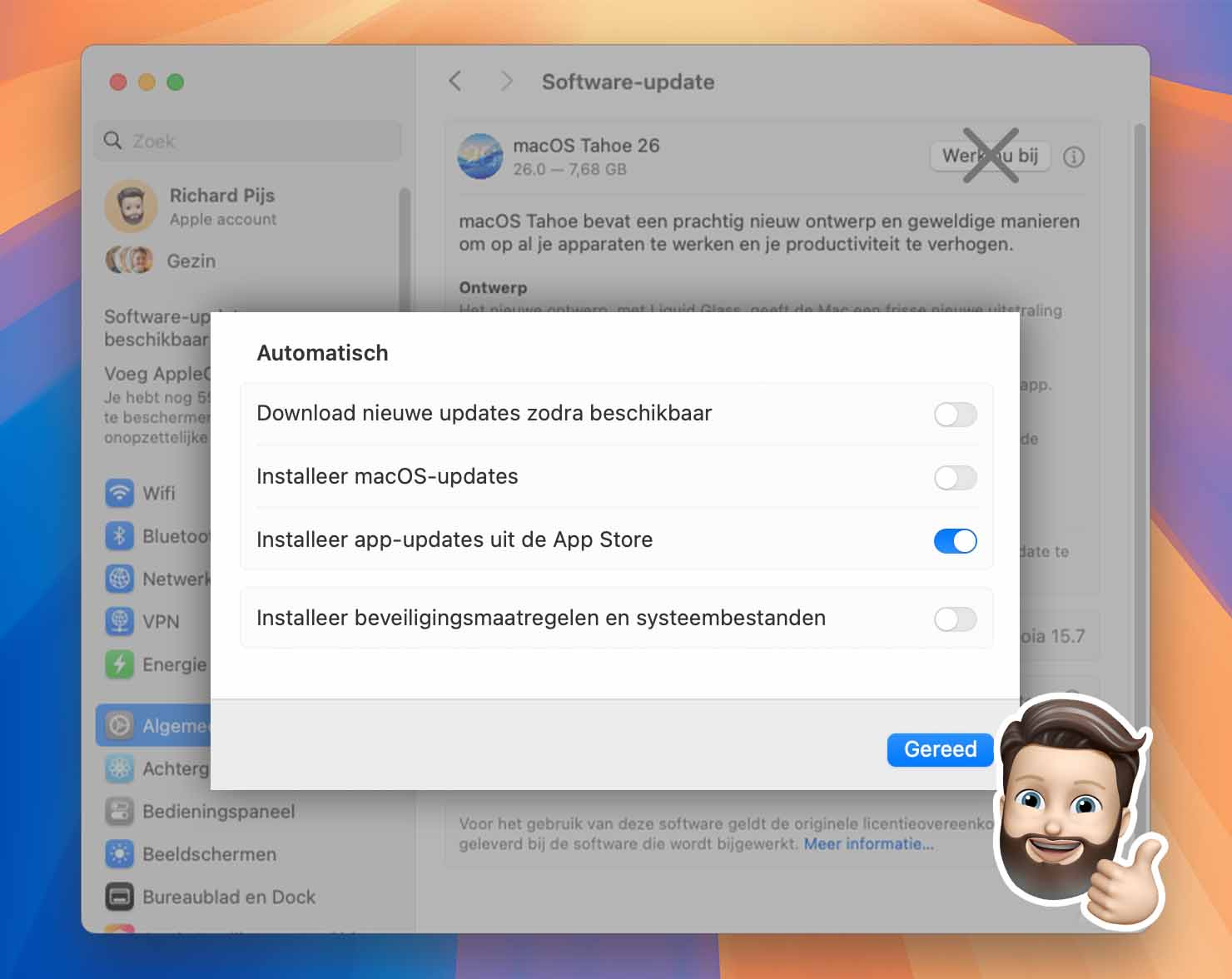This screenshot has height=979, width=1232.
Task: Open the Gezin family settings
Action: [191, 261]
